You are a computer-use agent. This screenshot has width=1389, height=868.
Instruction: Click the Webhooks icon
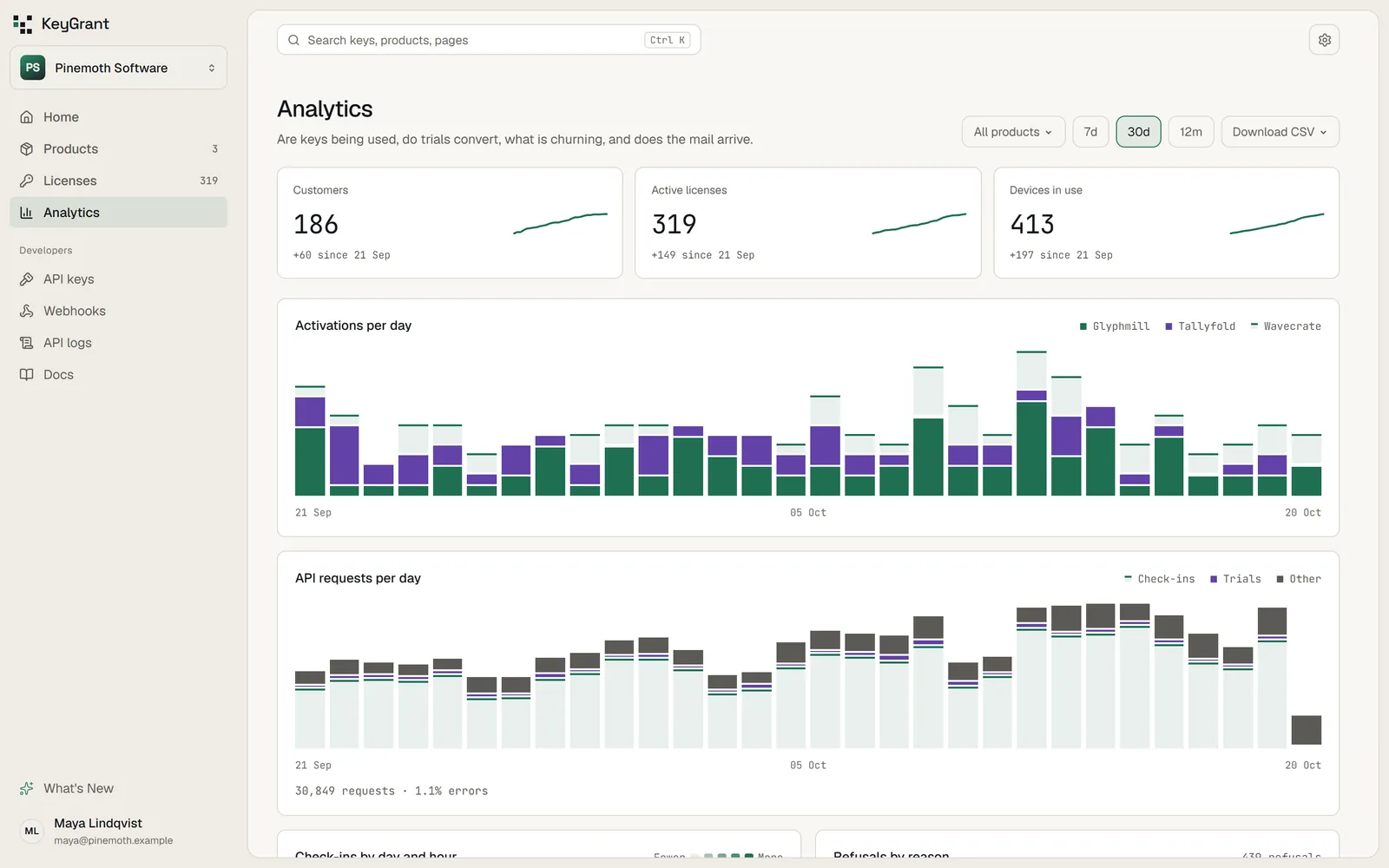[27, 311]
